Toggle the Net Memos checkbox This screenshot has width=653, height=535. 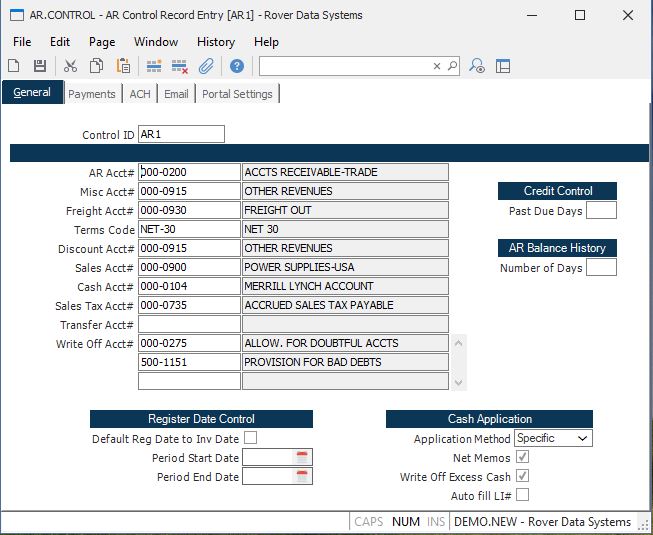tap(522, 457)
